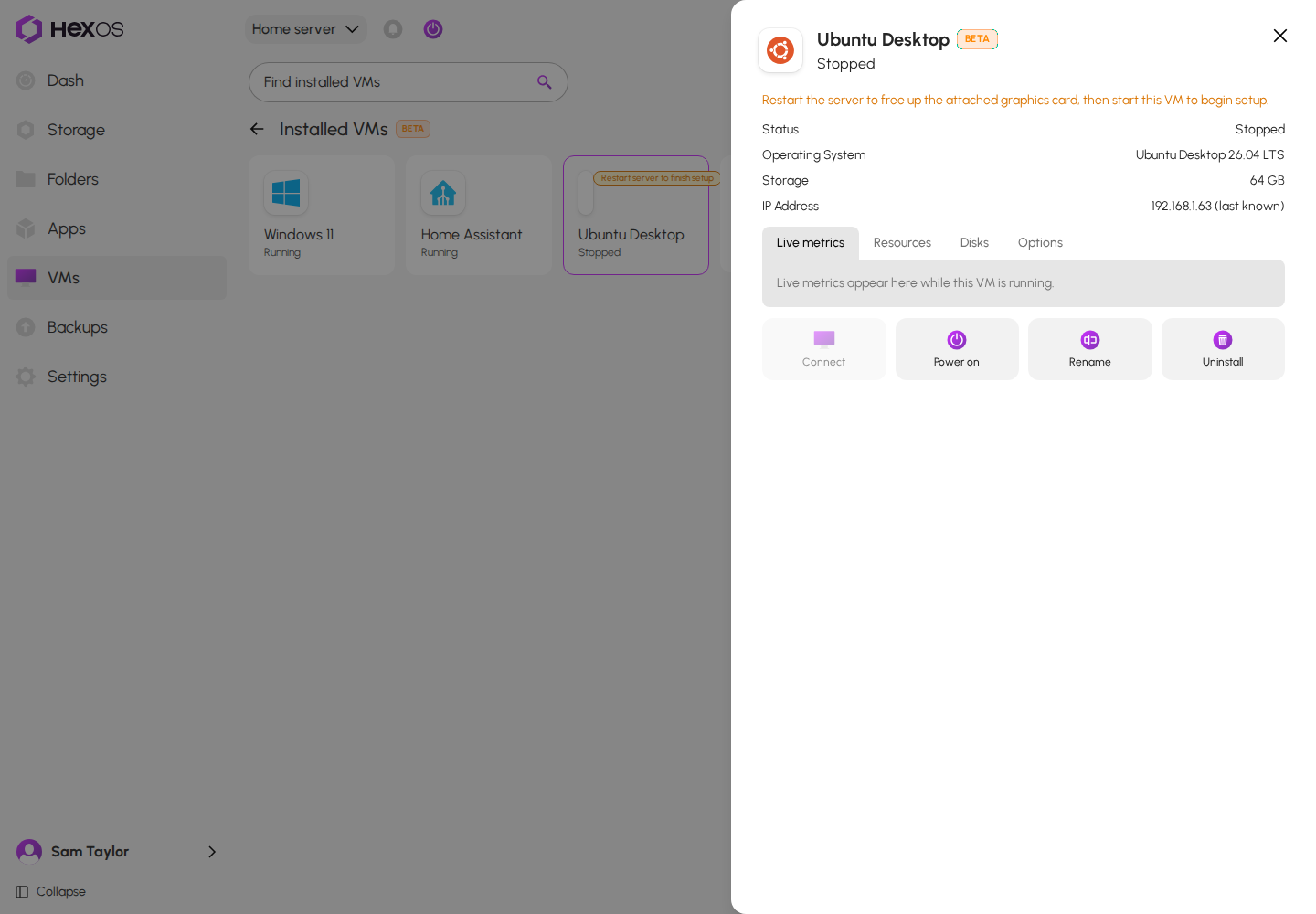Click Sam Taylor avatar icon
Screen dimensions: 1316x914
coord(29,851)
